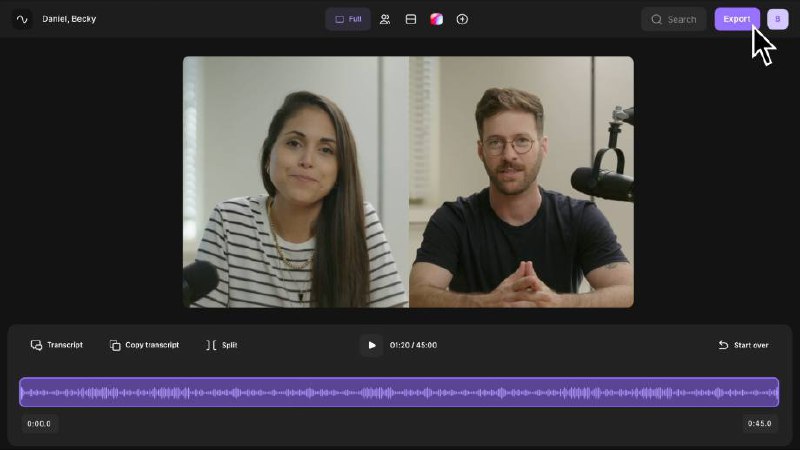Select the Full layout button
This screenshot has height=450, width=800.
[348, 19]
